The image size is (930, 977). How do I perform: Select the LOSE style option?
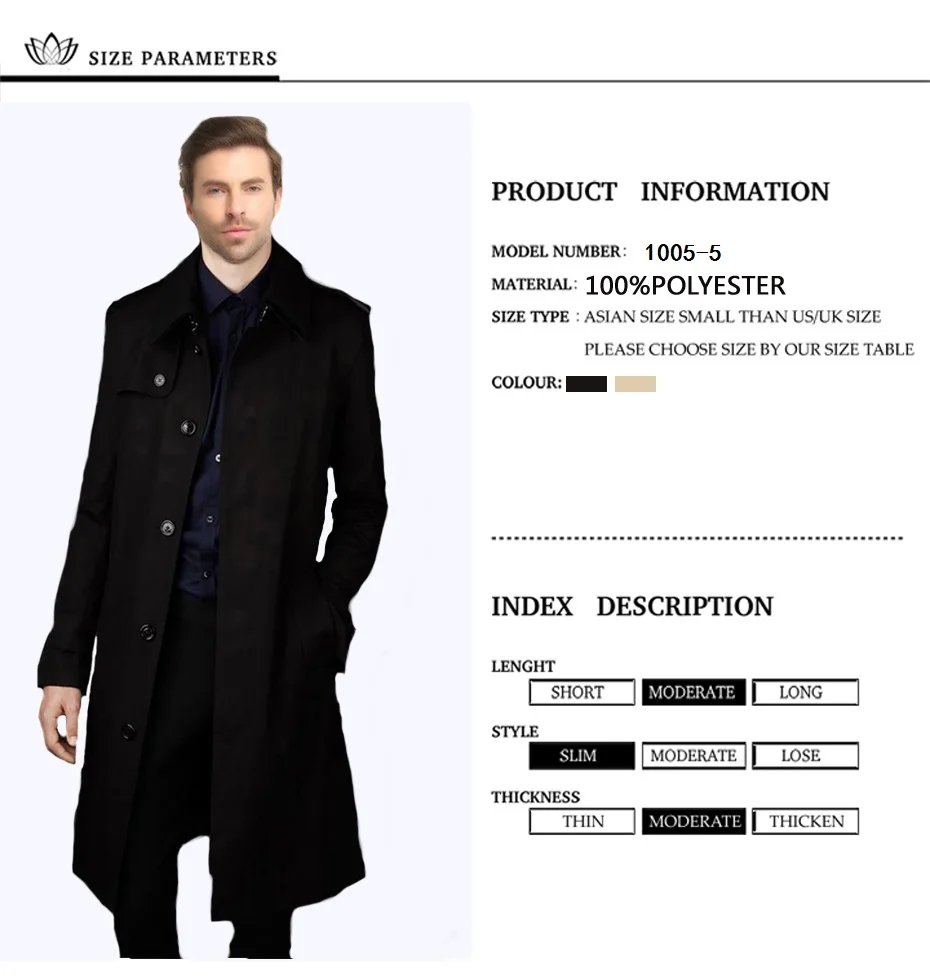[x=805, y=756]
